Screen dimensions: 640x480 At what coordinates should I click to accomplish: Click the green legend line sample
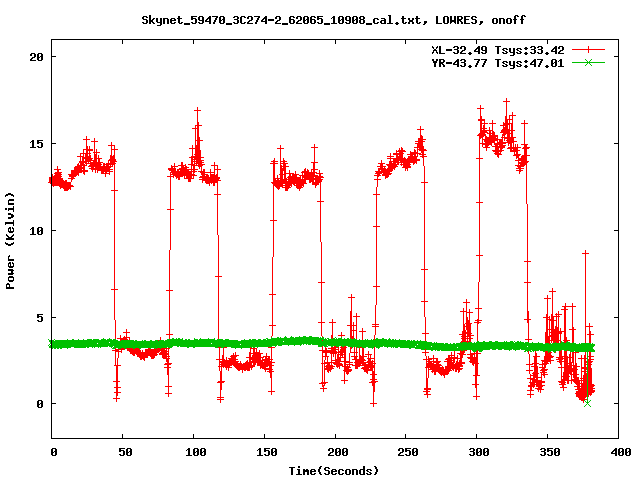[588, 62]
